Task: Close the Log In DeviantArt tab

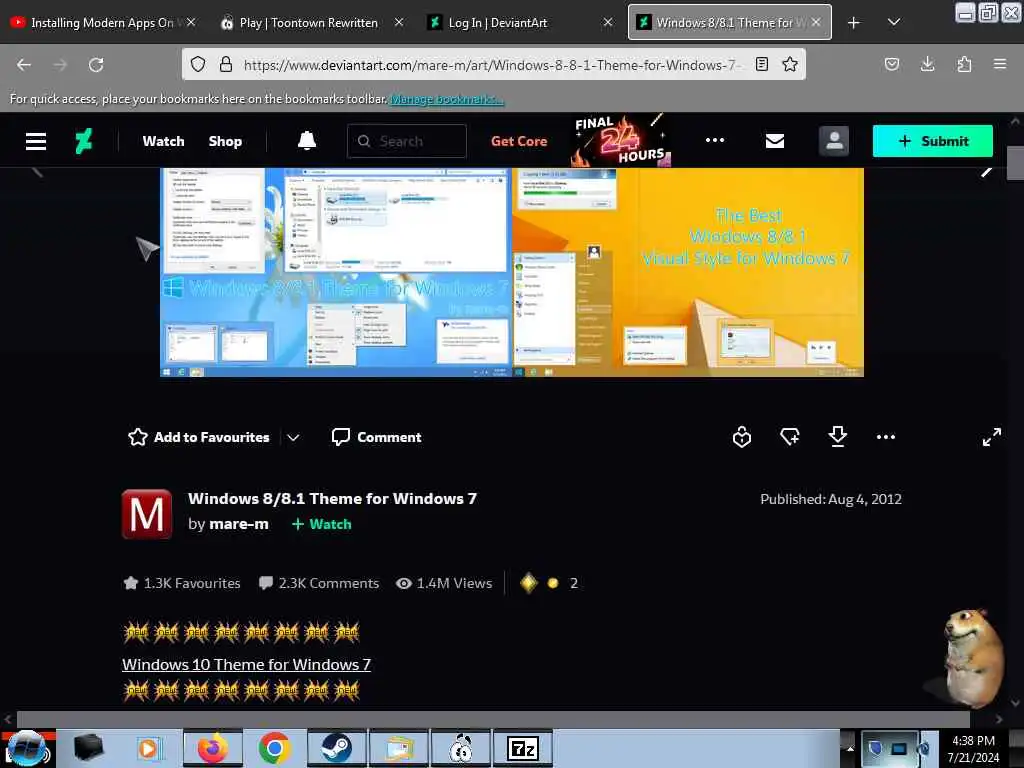Action: [x=608, y=22]
